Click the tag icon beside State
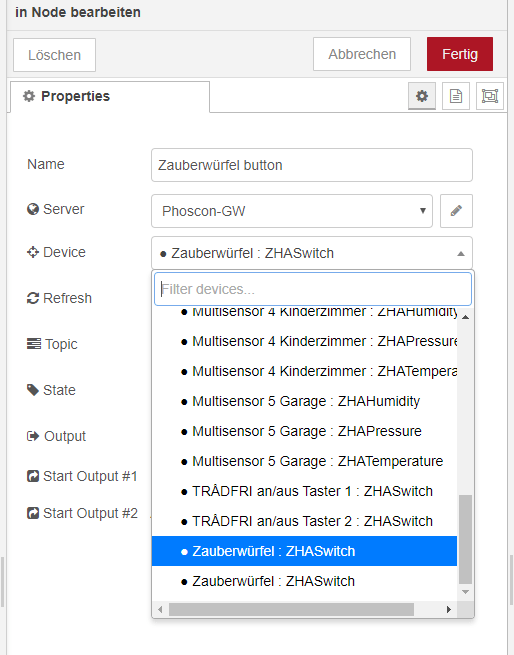Image resolution: width=514 pixels, height=655 pixels. (x=33, y=390)
